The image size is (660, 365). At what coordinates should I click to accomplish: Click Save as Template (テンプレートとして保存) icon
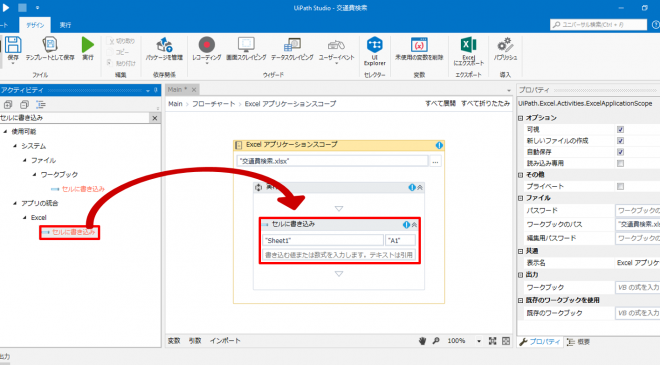(x=50, y=45)
